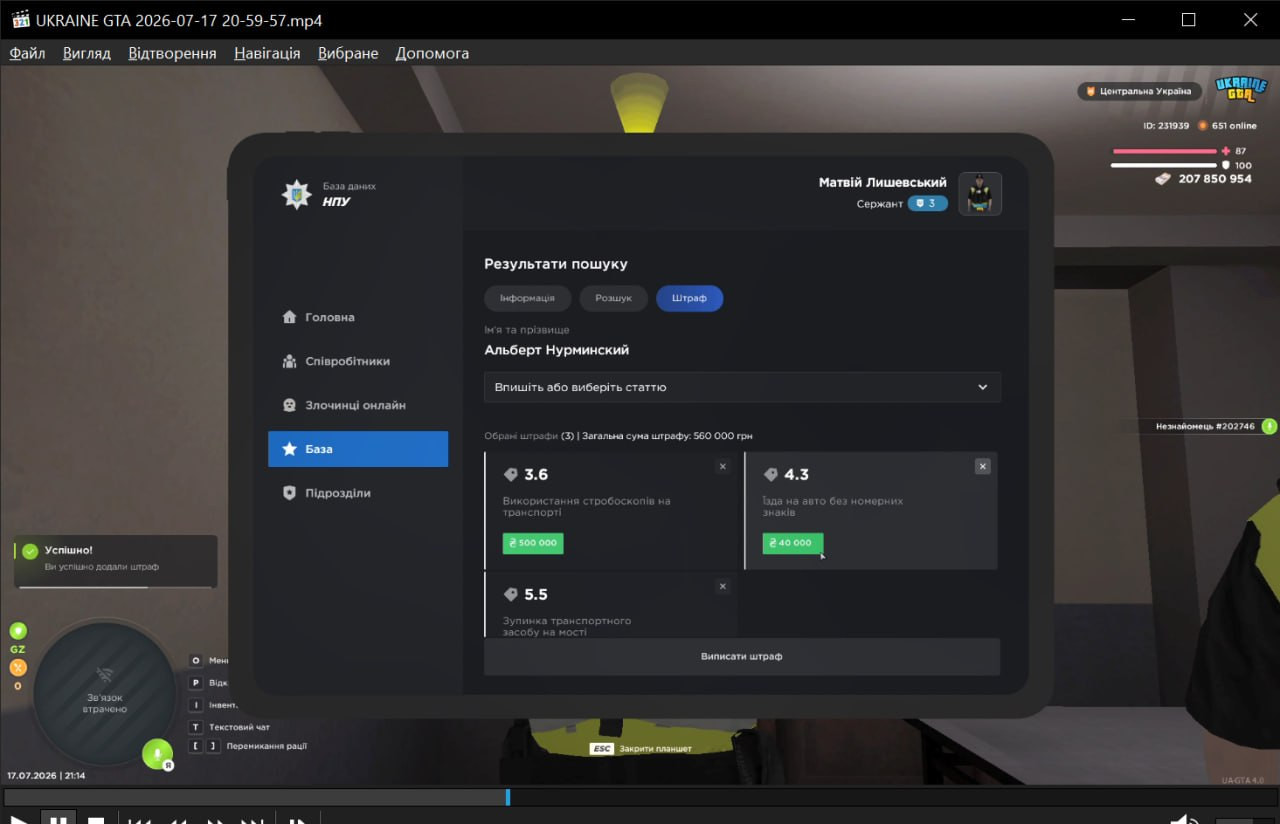Click the 'Використання стробоскопів на транспорті' description
The image size is (1280, 824).
(586, 506)
